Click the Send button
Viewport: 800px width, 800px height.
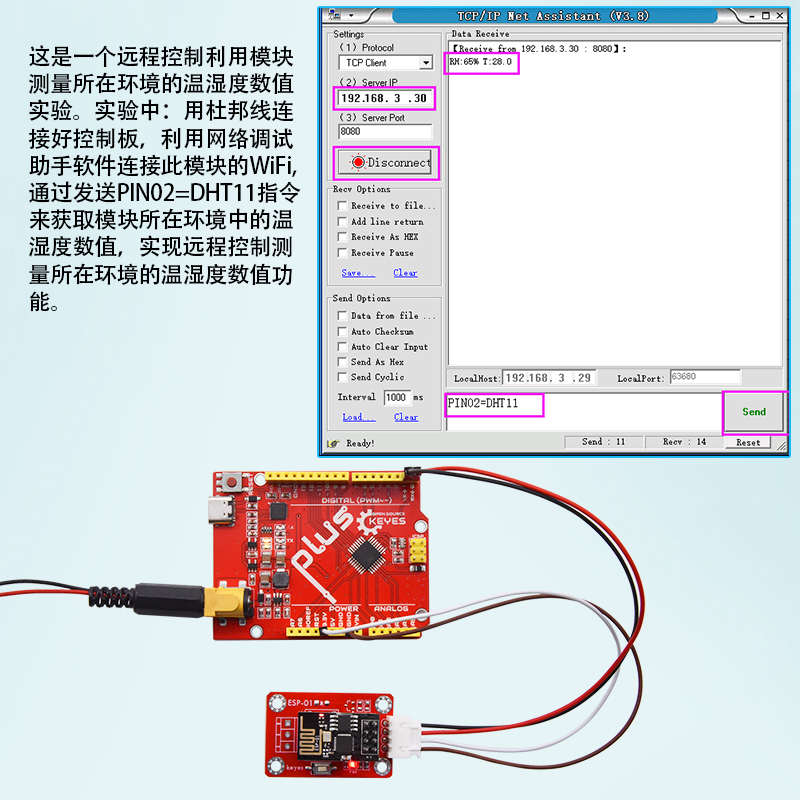754,412
